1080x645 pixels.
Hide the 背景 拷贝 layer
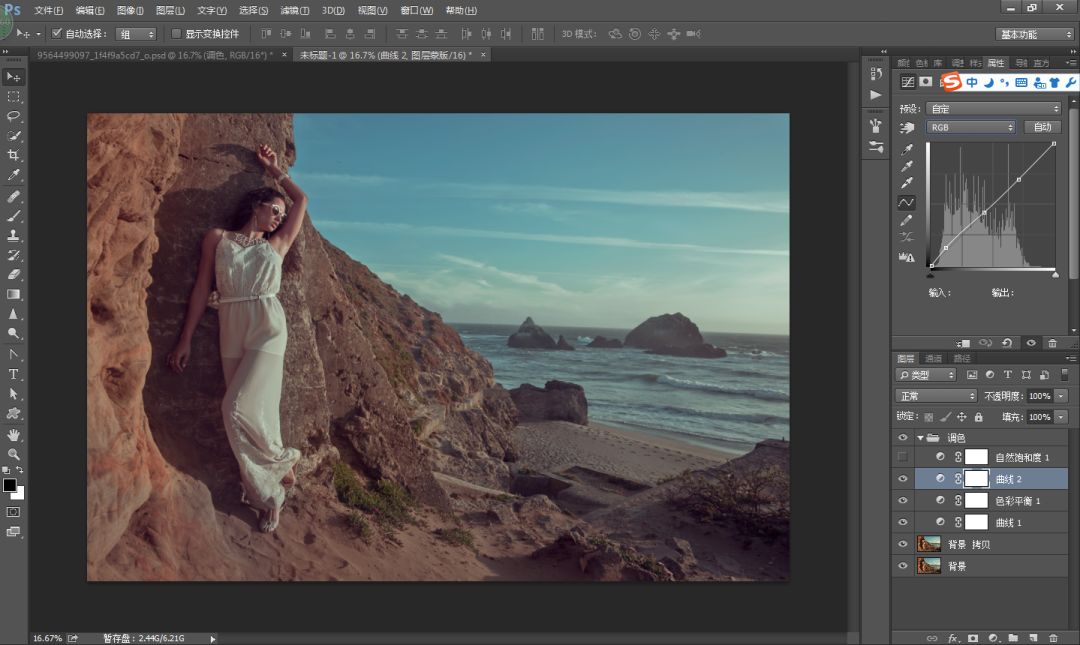(903, 544)
